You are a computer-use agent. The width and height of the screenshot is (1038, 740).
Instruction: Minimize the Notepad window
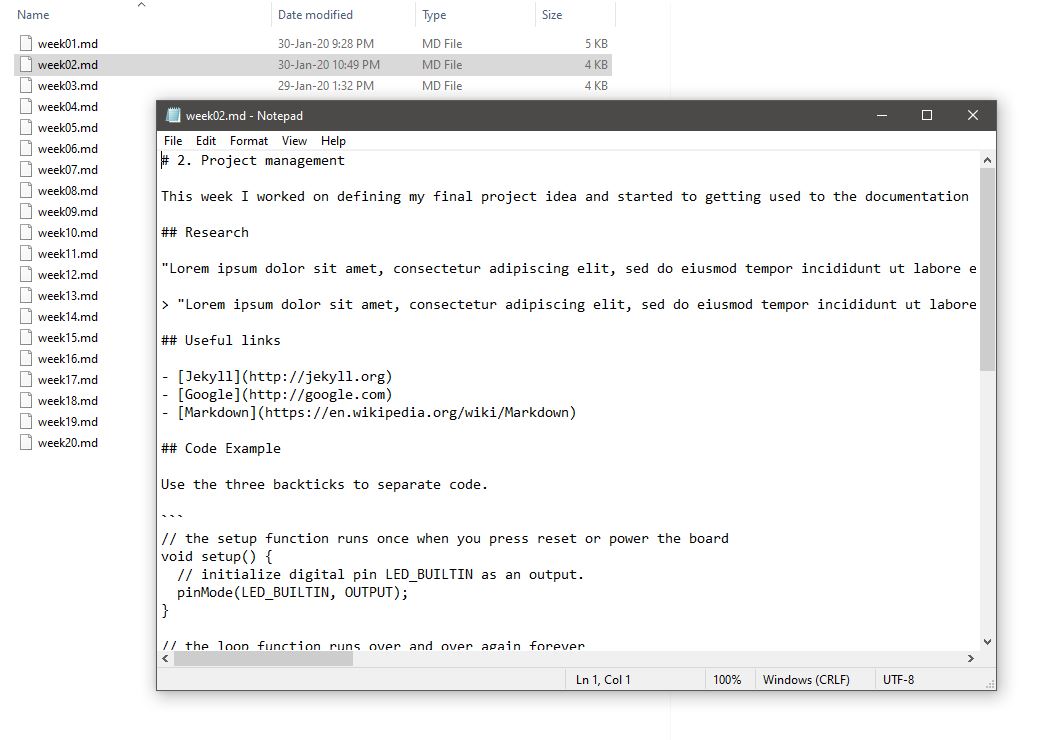click(x=882, y=115)
